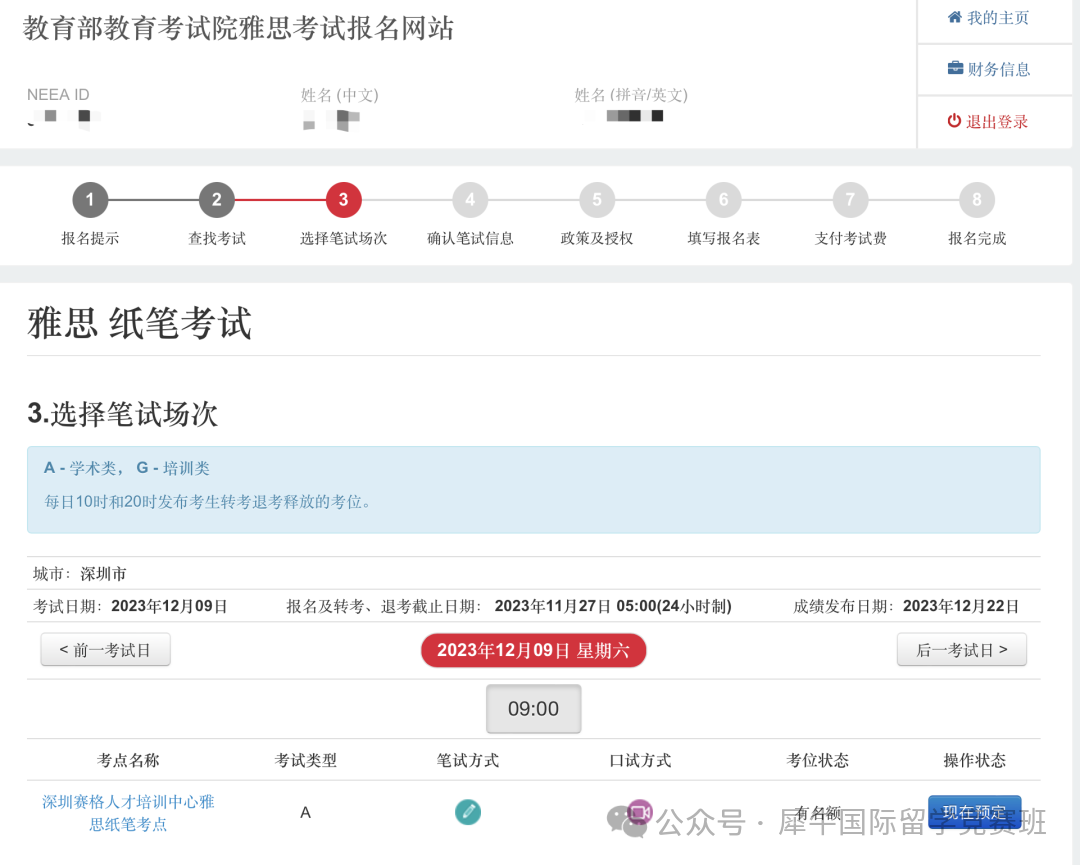Go to step 1 circle 报名提示
Image resolution: width=1080 pixels, height=865 pixels.
point(90,200)
